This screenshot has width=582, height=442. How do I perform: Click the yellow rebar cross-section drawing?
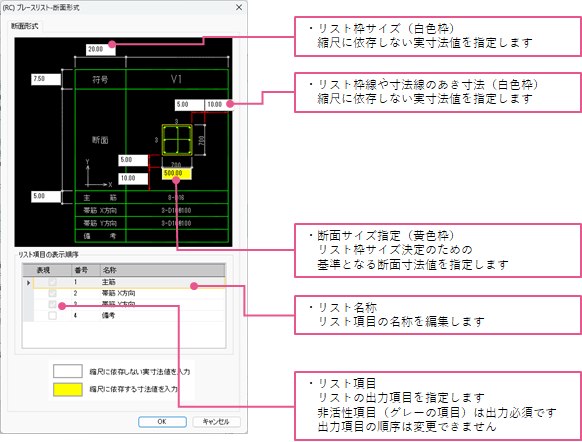point(177,140)
